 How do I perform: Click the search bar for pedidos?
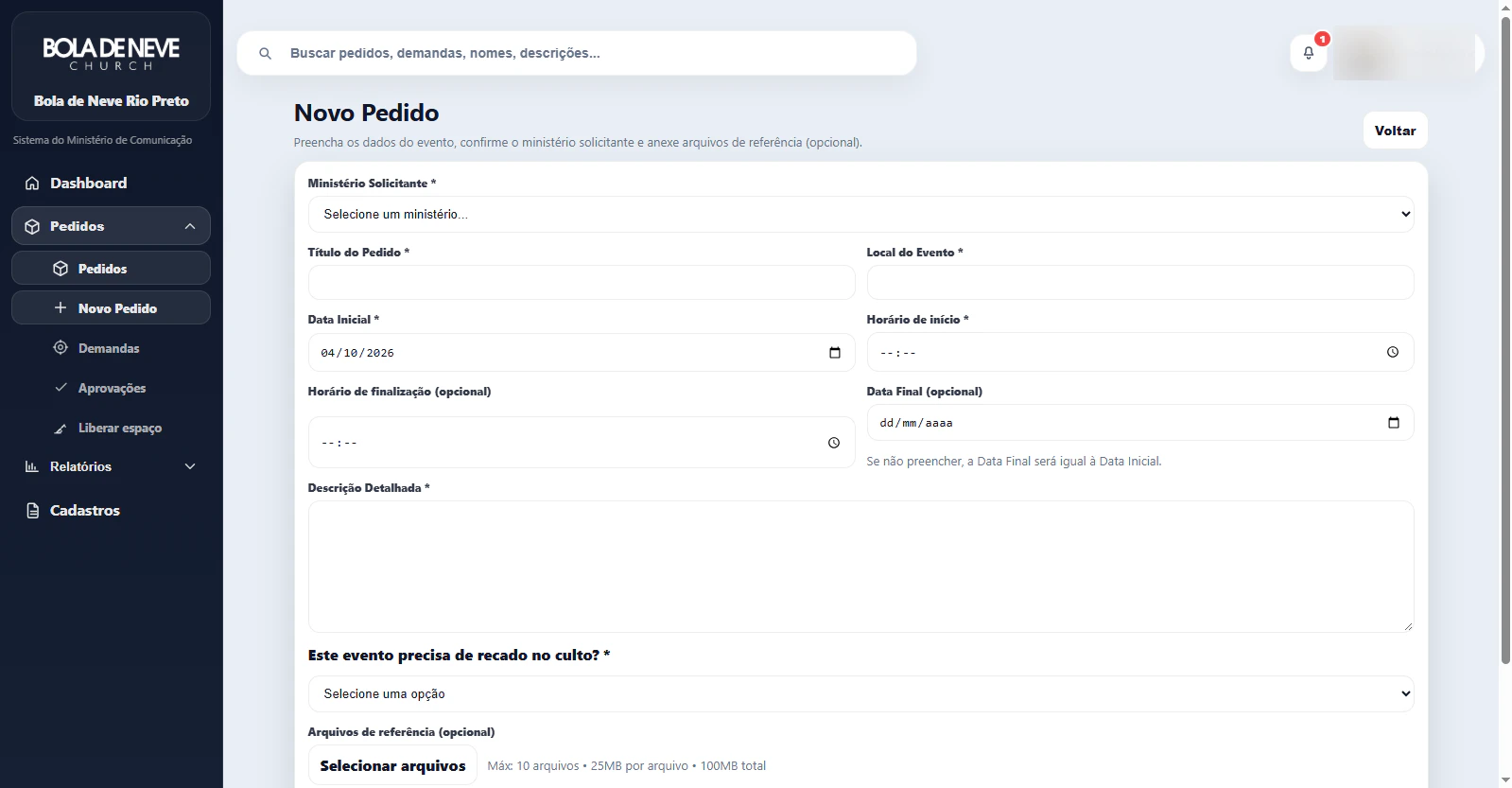tap(577, 53)
